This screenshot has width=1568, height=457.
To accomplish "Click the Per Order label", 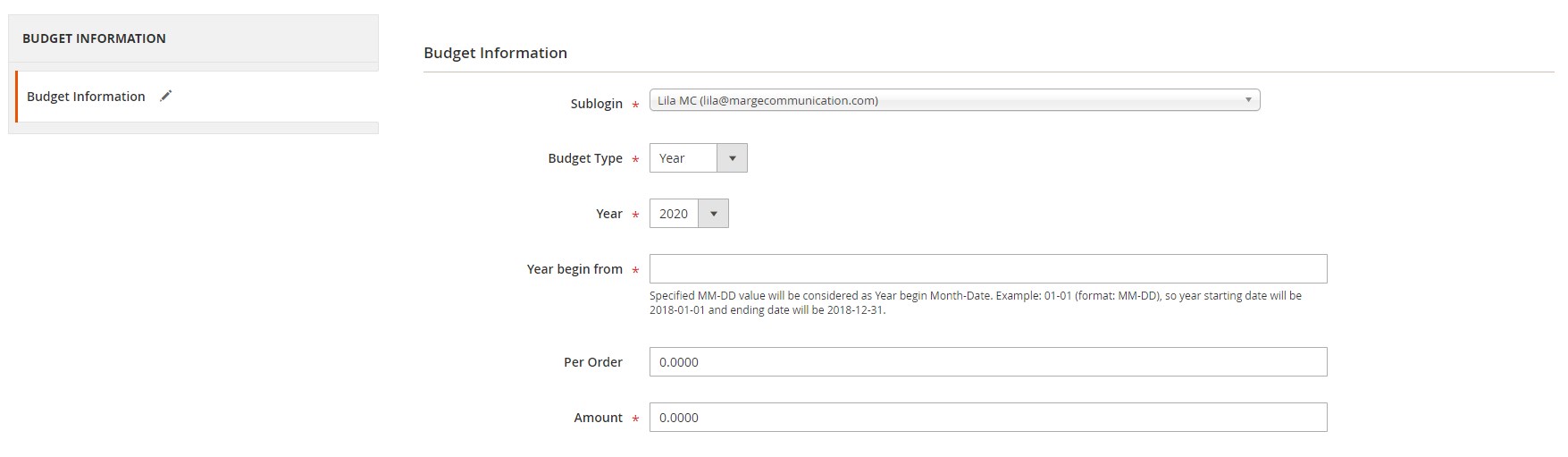I will tap(593, 362).
